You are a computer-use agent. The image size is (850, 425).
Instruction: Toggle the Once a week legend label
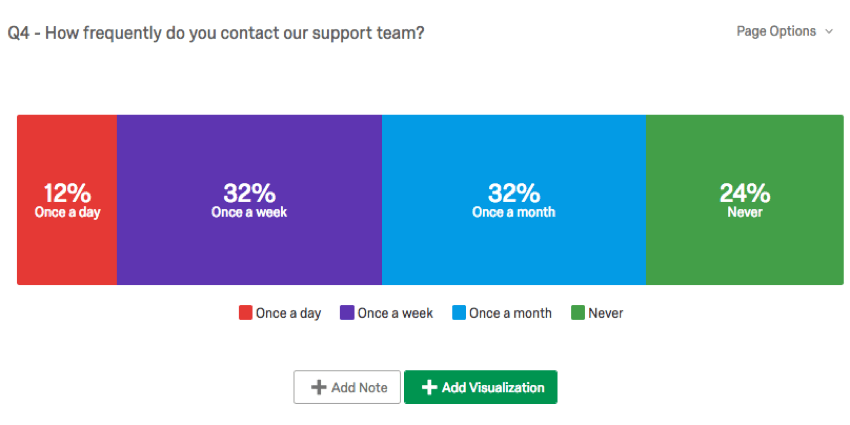click(395, 313)
